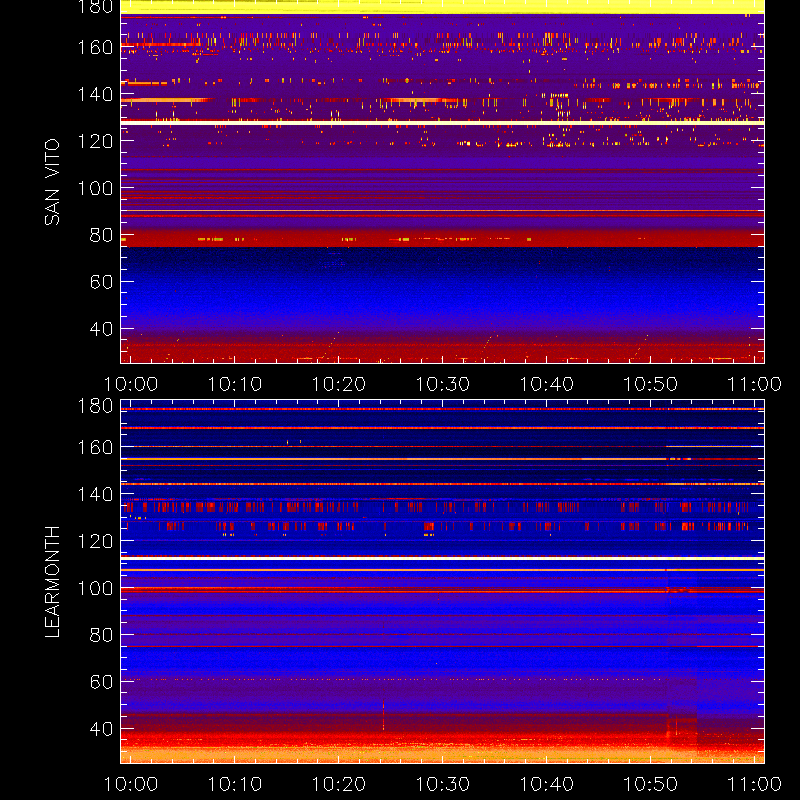Viewport: 800px width, 800px height.
Task: Select the 120 label on San Vito axis
Action: point(95,141)
